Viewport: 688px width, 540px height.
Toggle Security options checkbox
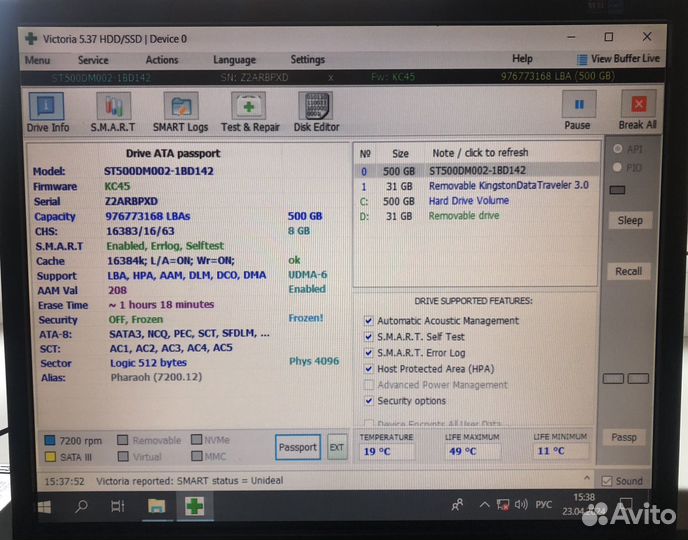(x=369, y=401)
